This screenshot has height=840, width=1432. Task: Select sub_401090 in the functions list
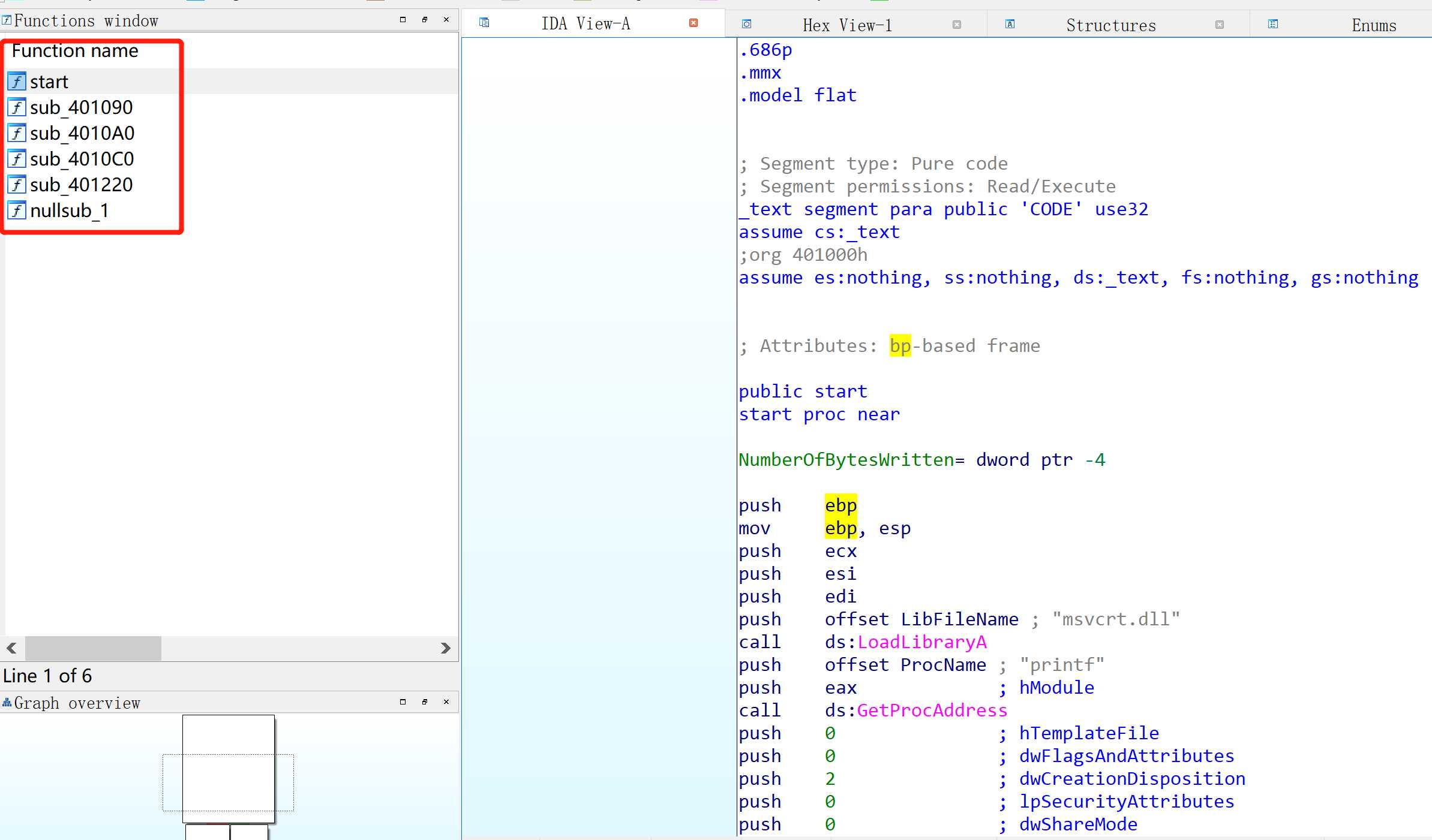tap(82, 107)
